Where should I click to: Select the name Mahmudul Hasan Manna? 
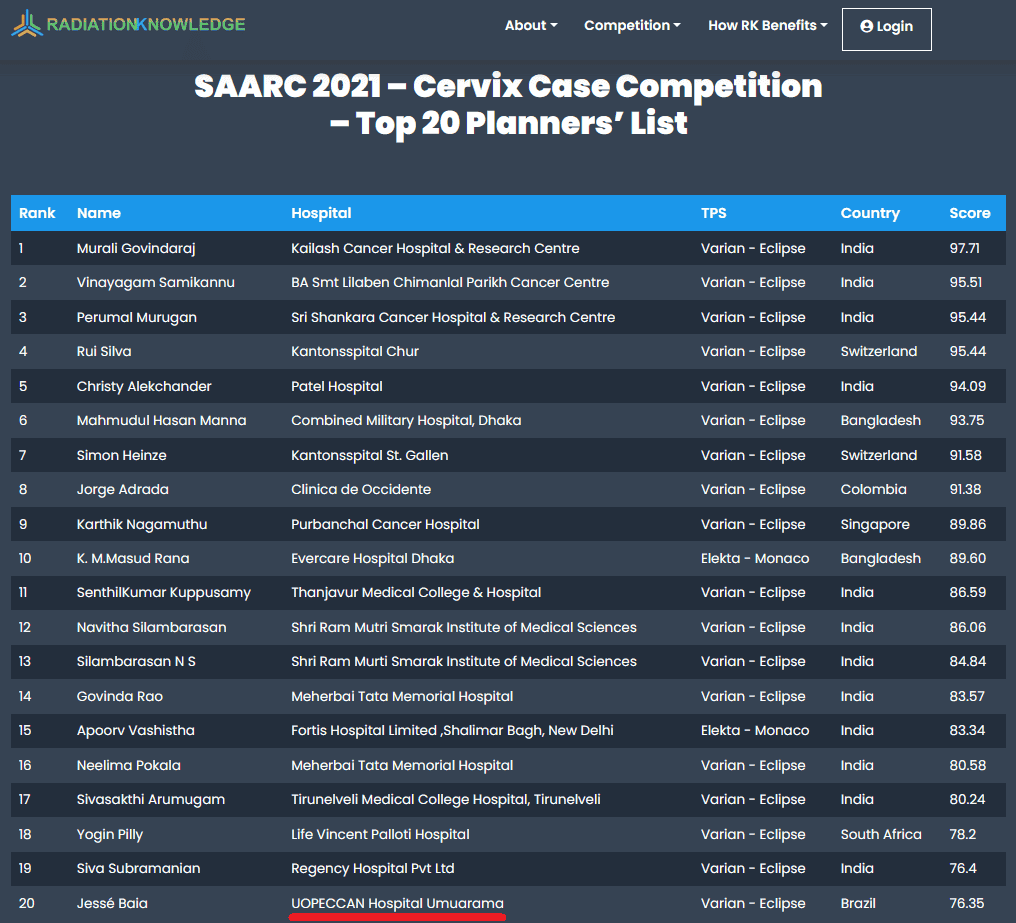(x=161, y=421)
